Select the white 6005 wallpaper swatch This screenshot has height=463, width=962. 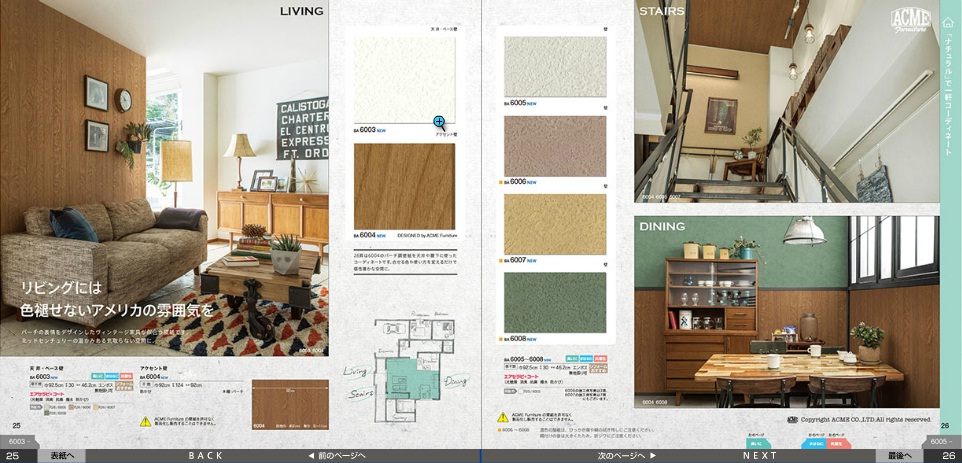tap(555, 67)
